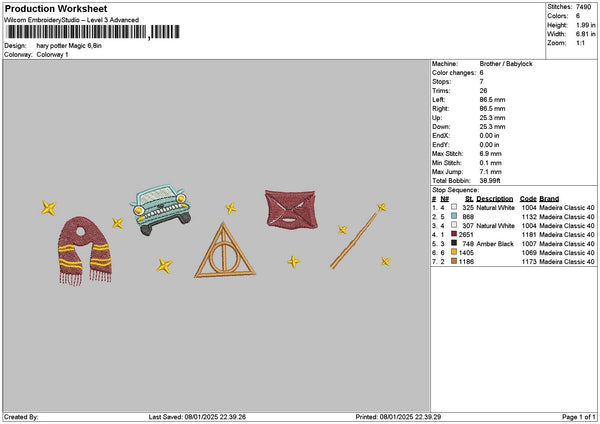
Task: Click the barcode under the worksheet title
Action: tap(93, 32)
